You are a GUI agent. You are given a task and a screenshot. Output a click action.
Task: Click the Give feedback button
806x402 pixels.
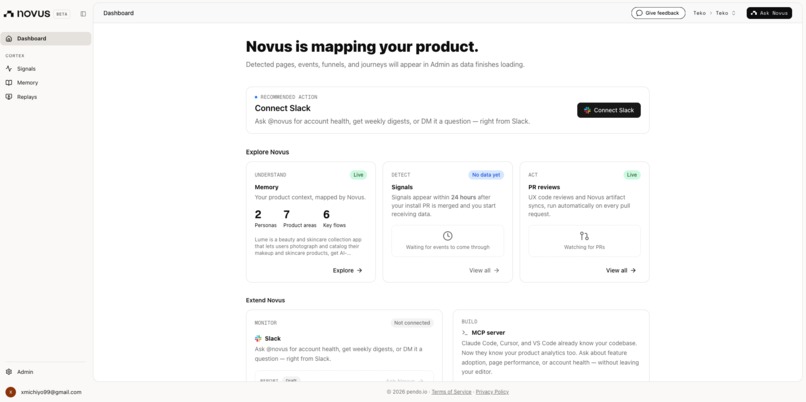[658, 13]
